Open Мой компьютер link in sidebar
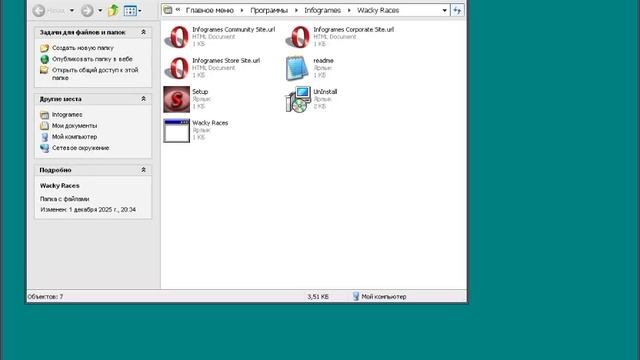 (x=74, y=137)
